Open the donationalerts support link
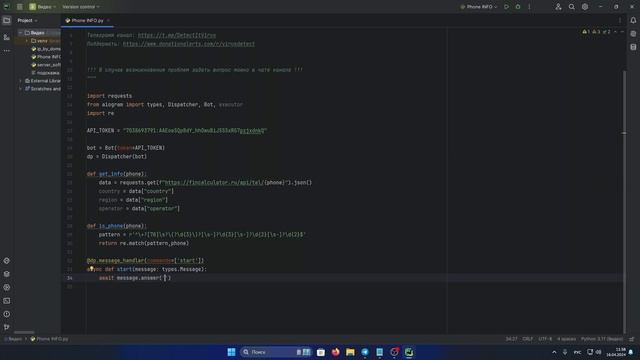 pos(189,44)
